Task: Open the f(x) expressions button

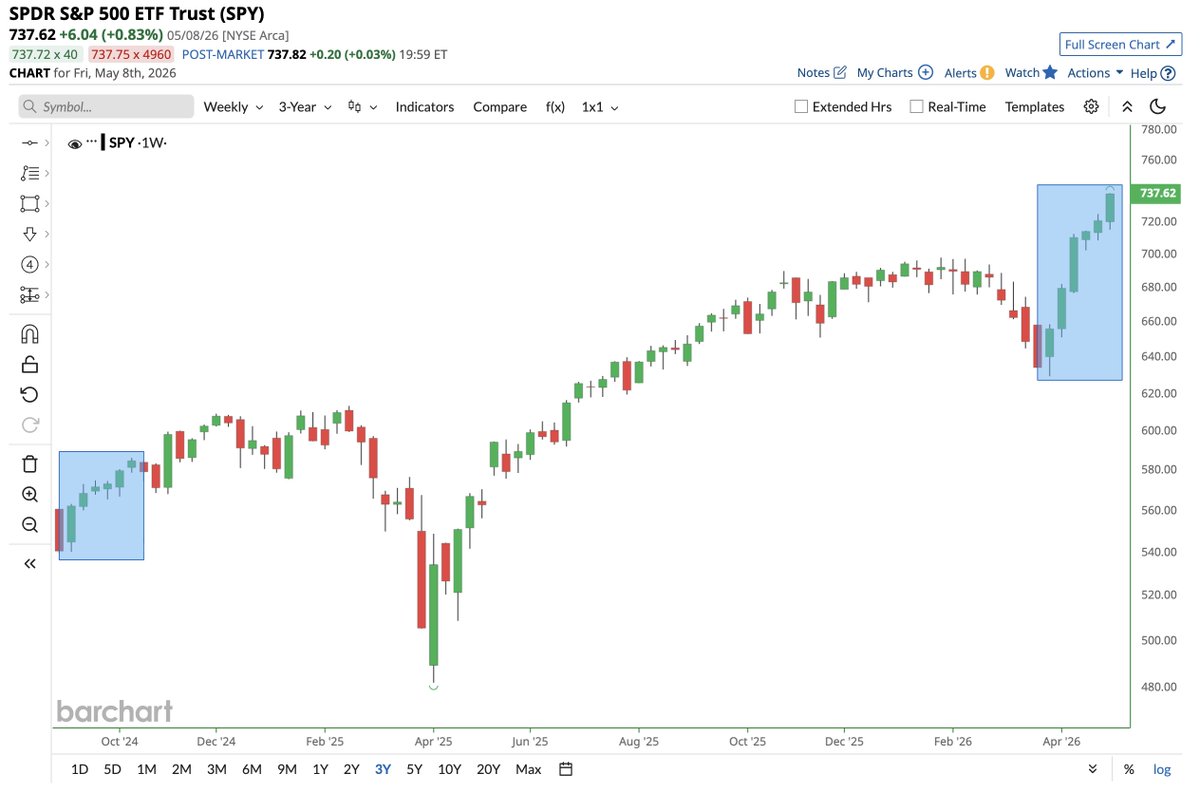Action: tap(555, 107)
